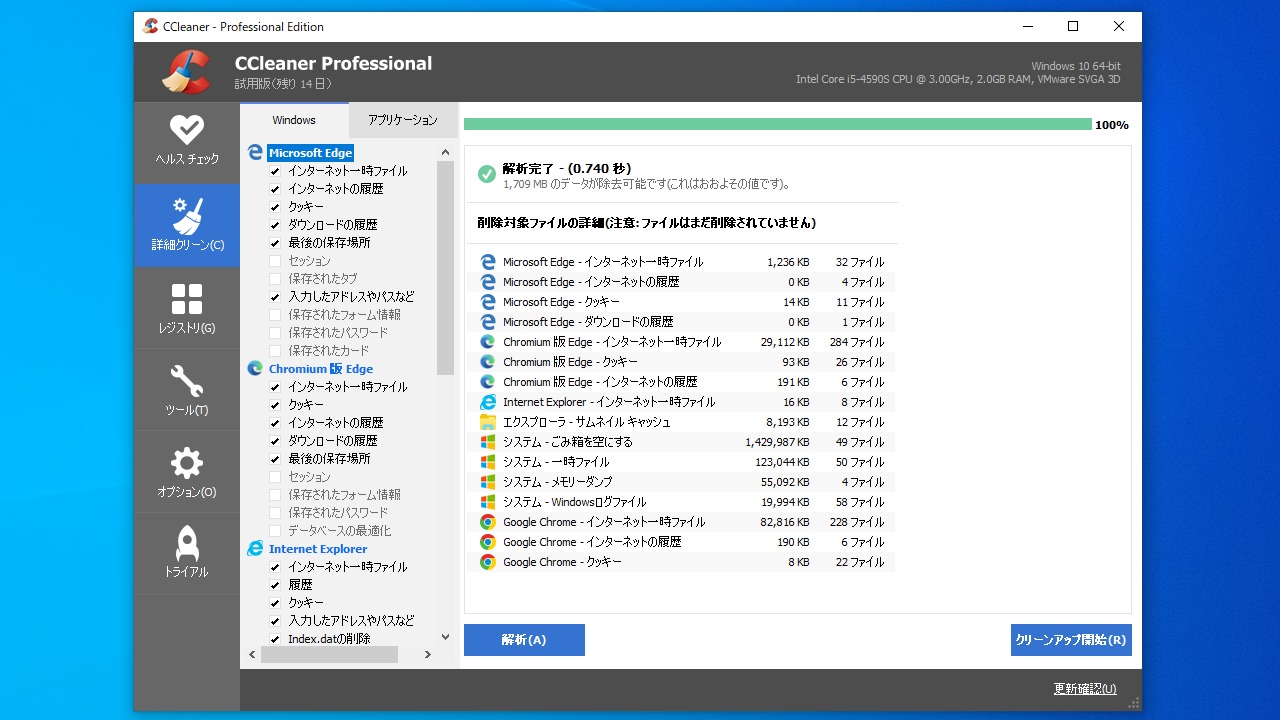Click Windows icon of システム - Windowsログファイル
The width and height of the screenshot is (1280, 720).
point(488,502)
